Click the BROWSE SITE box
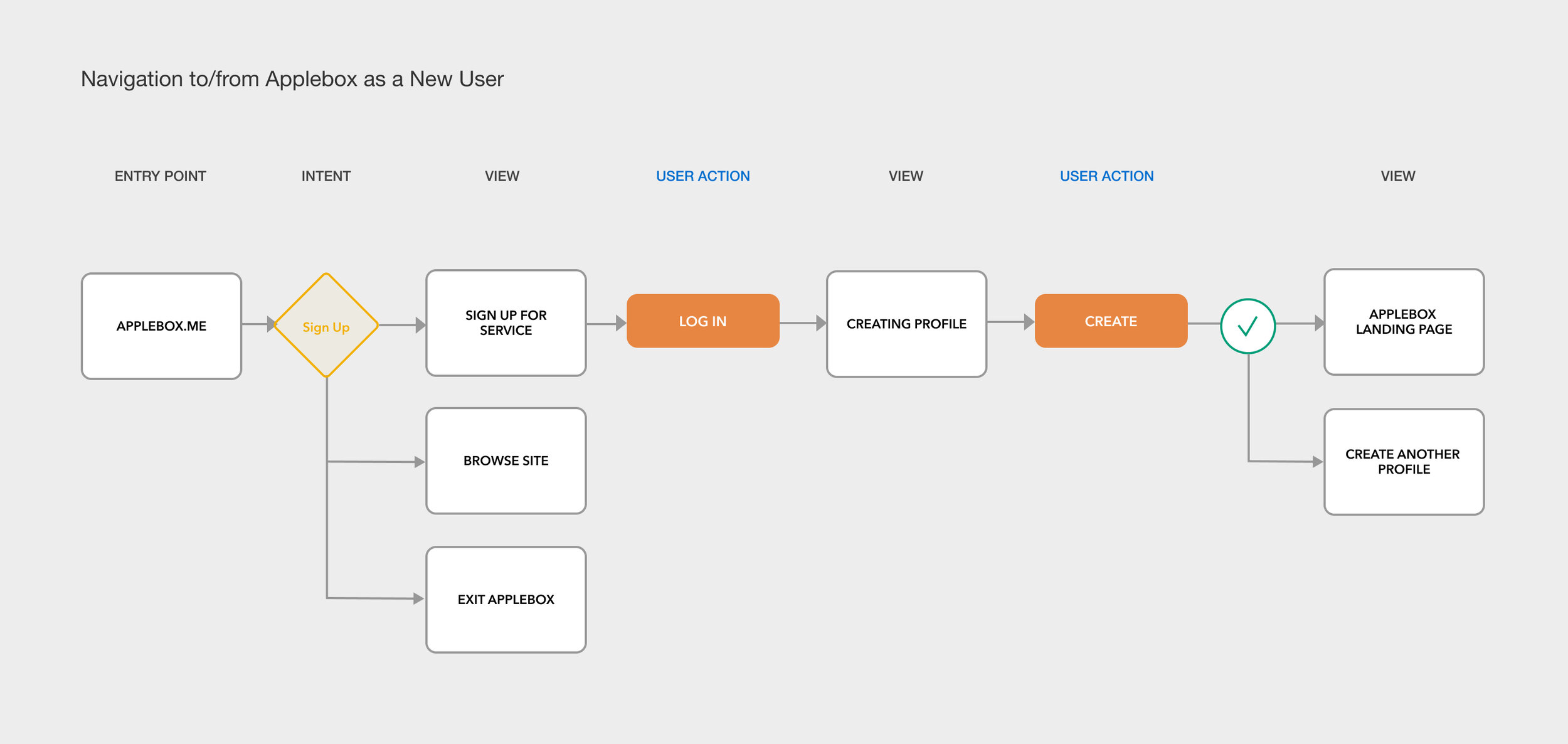 506,461
